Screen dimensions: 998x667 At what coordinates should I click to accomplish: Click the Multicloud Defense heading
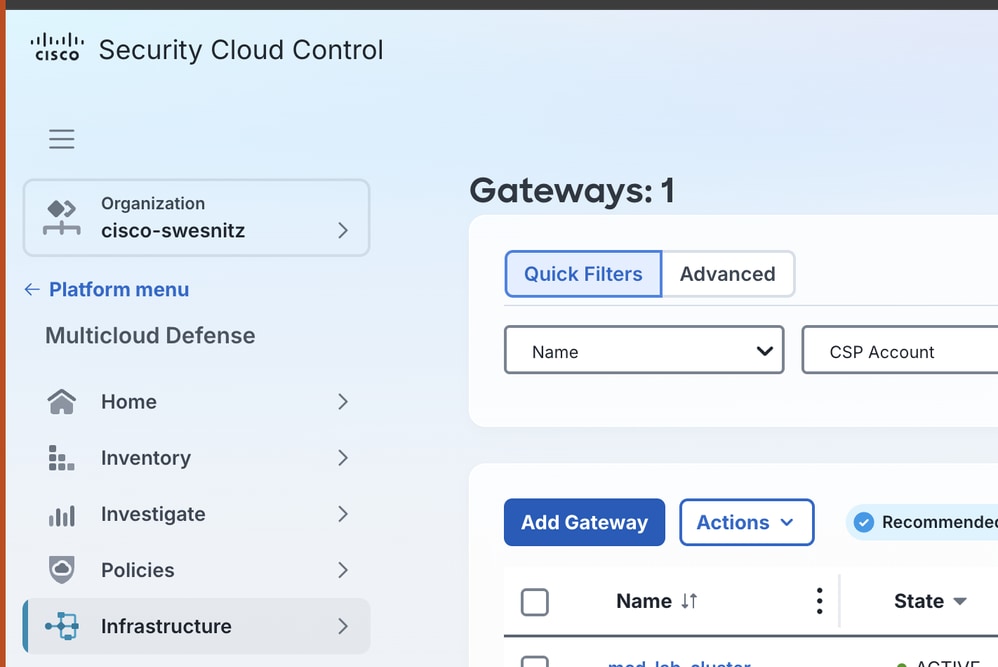coord(150,335)
